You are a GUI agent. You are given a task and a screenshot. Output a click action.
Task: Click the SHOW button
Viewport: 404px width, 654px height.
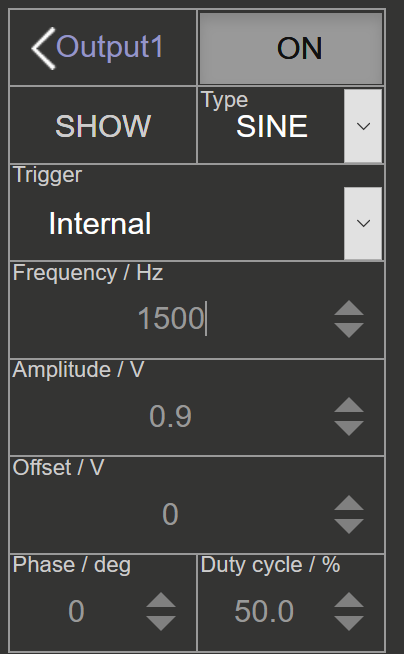click(103, 125)
